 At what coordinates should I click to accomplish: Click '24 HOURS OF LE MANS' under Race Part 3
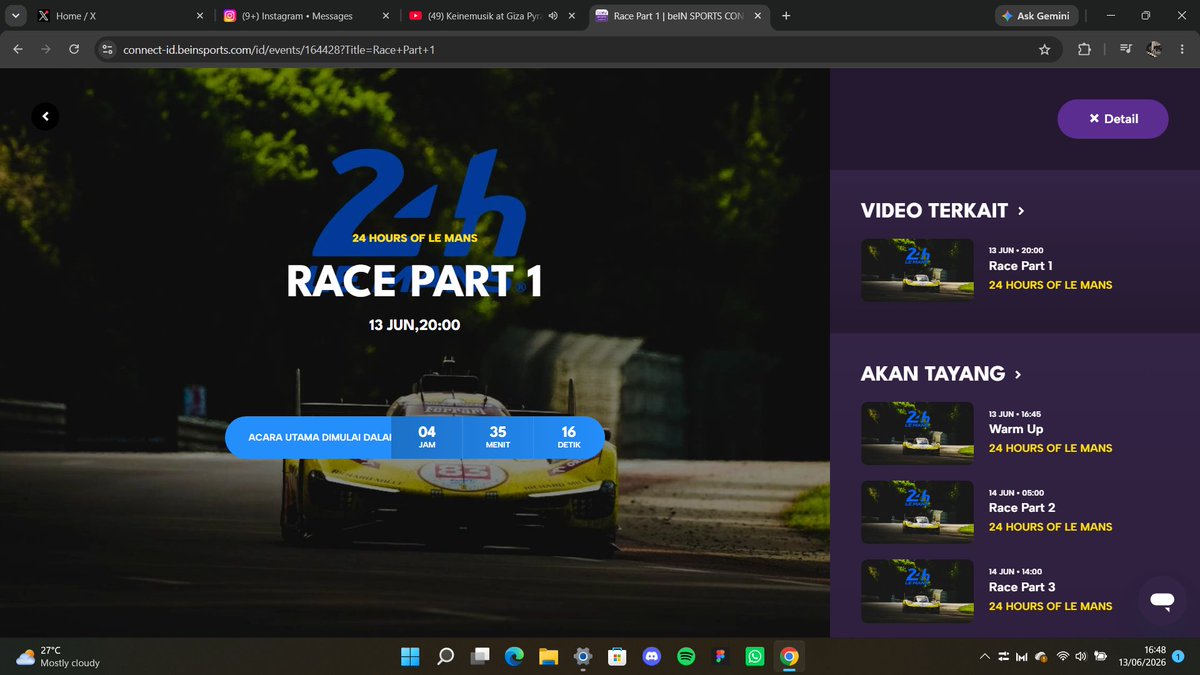coord(1050,606)
